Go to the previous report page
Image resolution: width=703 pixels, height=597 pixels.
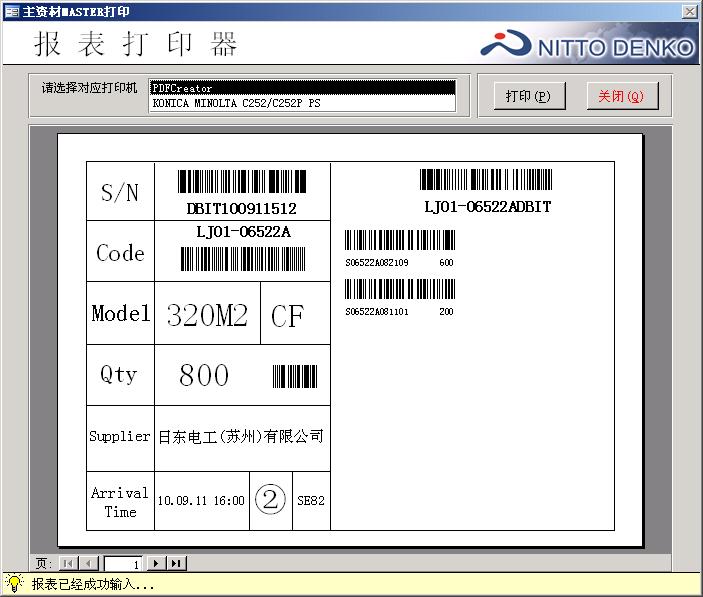pos(88,563)
